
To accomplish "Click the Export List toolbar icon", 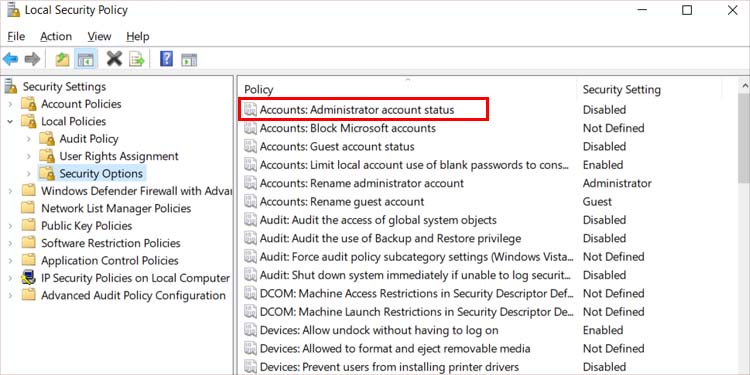I will (137, 59).
